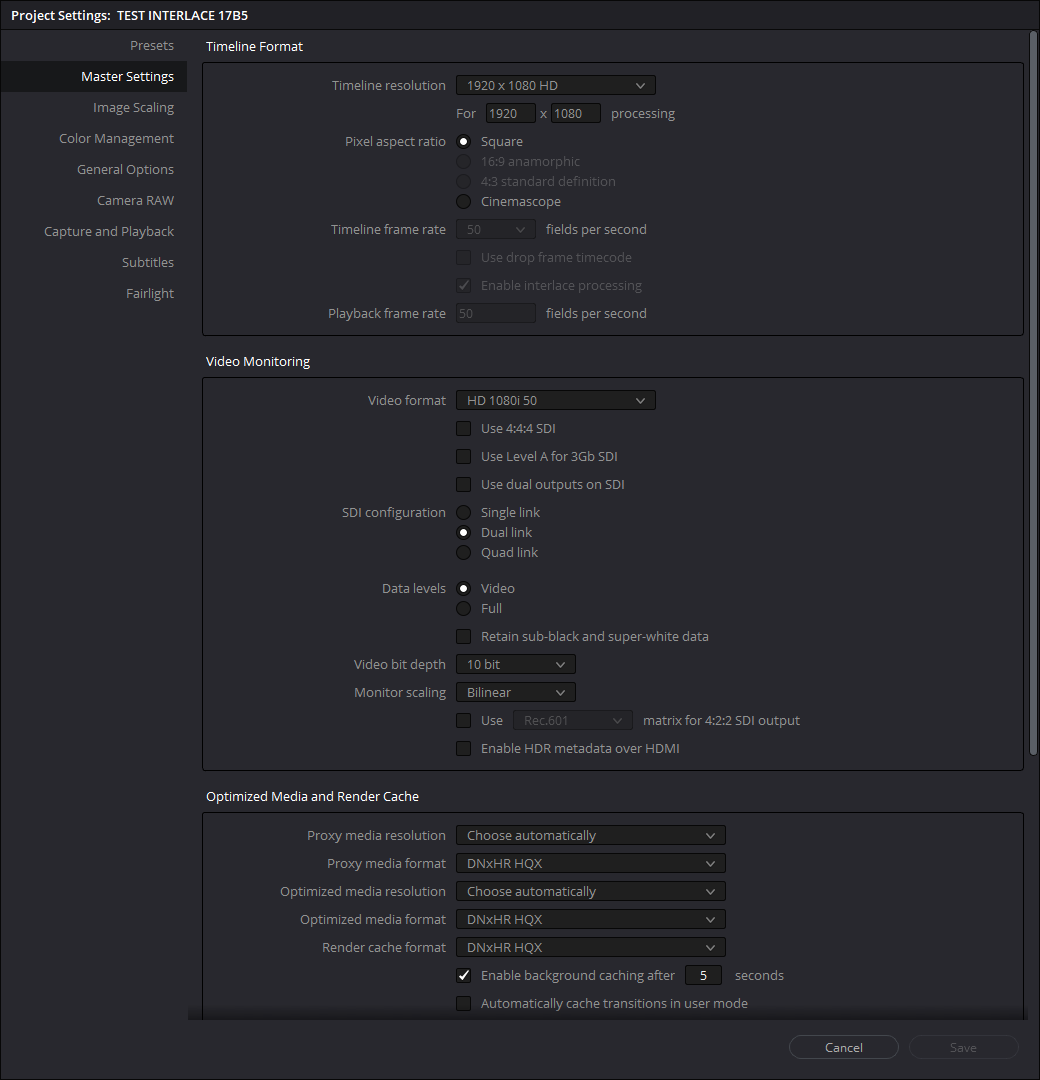This screenshot has height=1080, width=1040.
Task: Click the 'Video Monitoring' section heading
Action: point(258,362)
